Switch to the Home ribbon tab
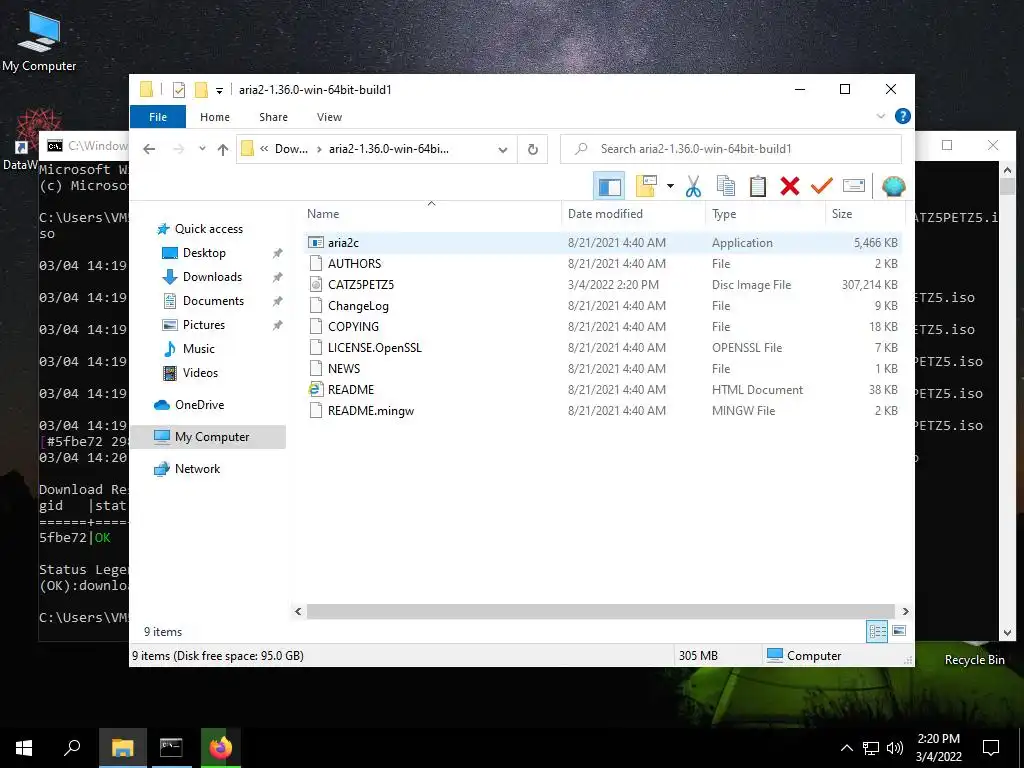 click(x=215, y=117)
